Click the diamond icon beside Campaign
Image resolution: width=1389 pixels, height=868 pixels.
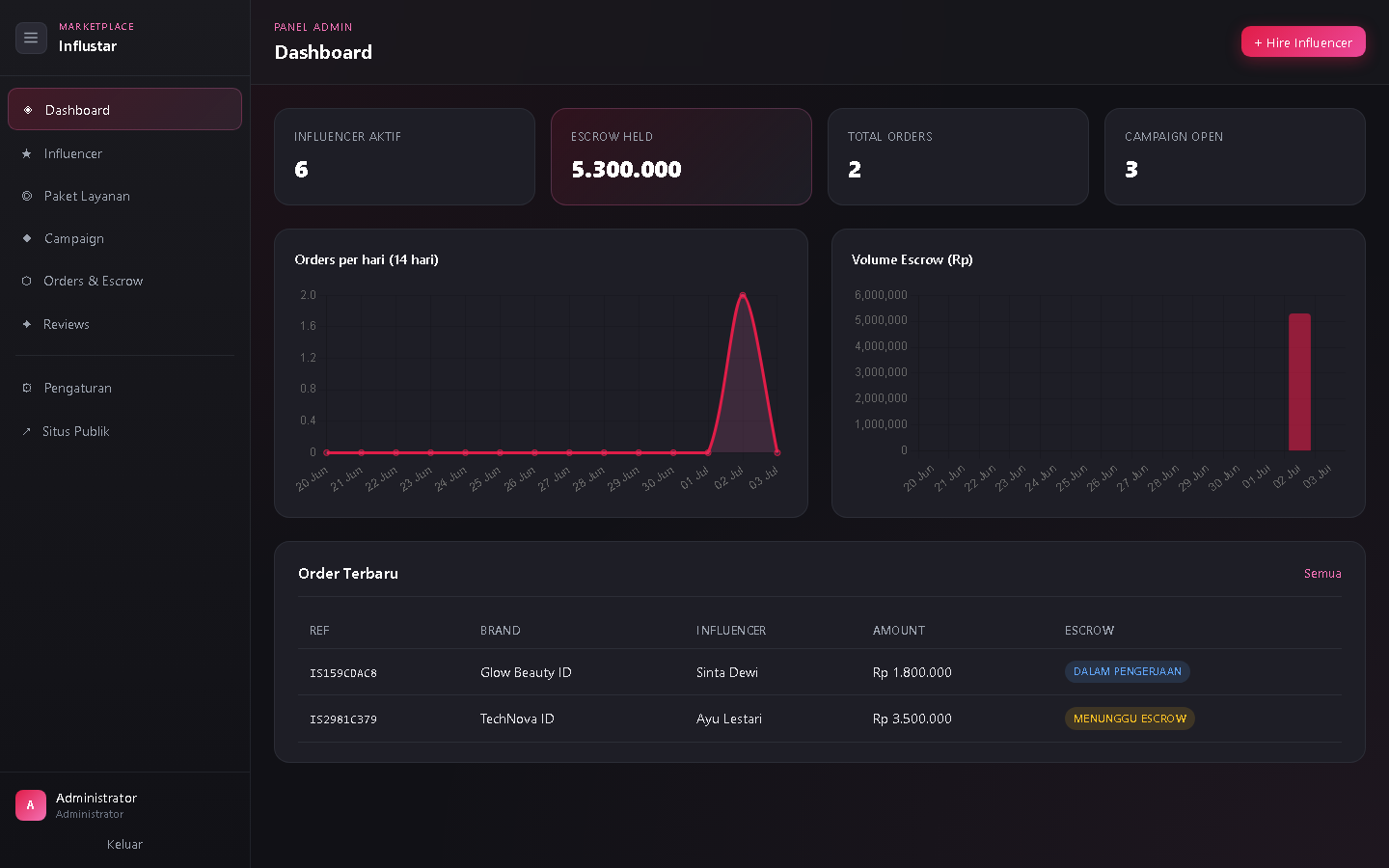(x=27, y=238)
